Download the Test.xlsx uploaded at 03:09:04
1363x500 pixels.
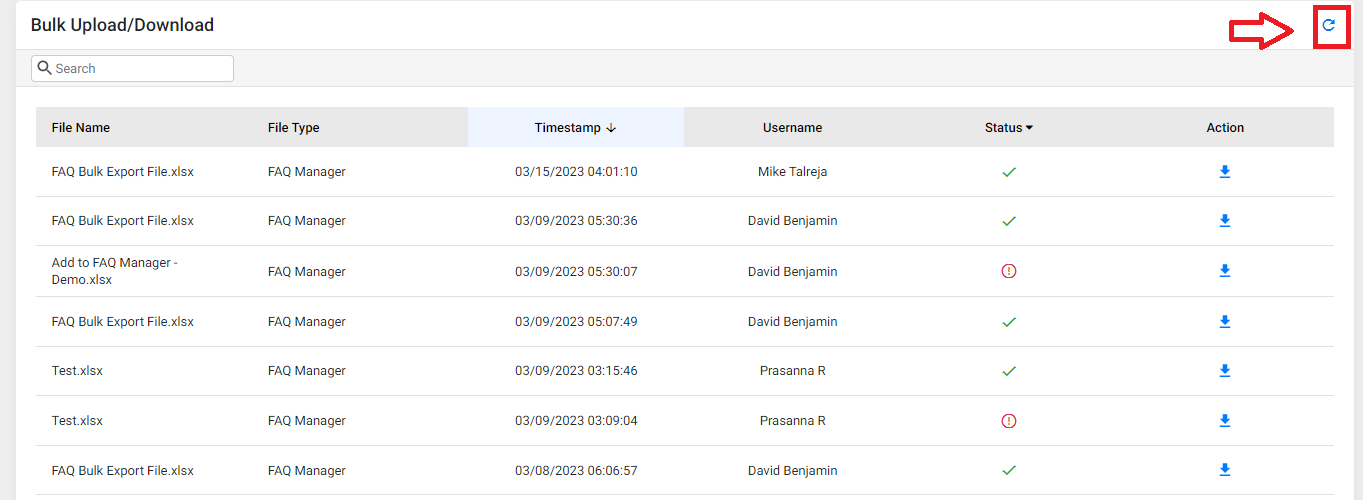click(x=1225, y=421)
